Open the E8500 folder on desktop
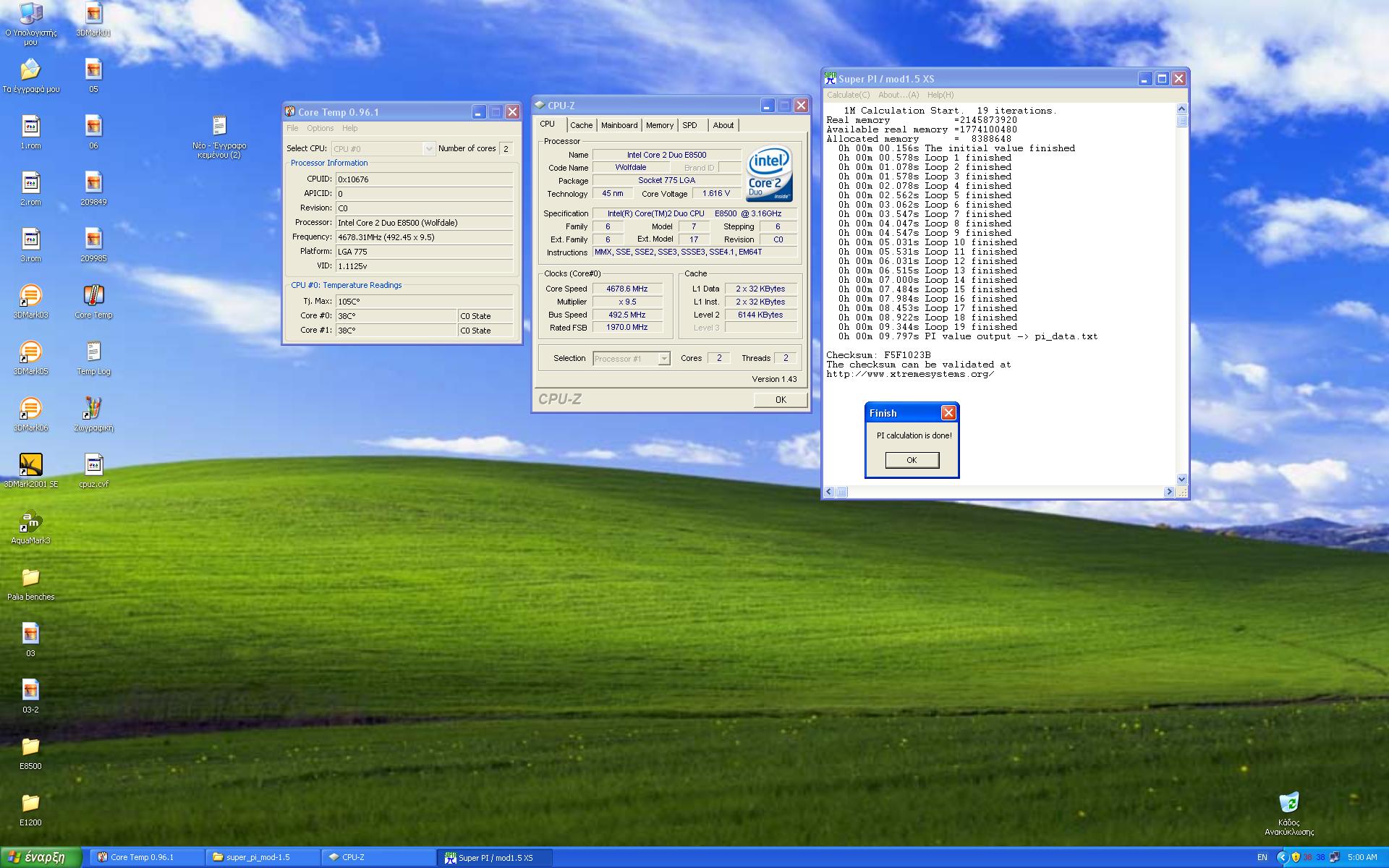The image size is (1389, 868). (x=30, y=753)
